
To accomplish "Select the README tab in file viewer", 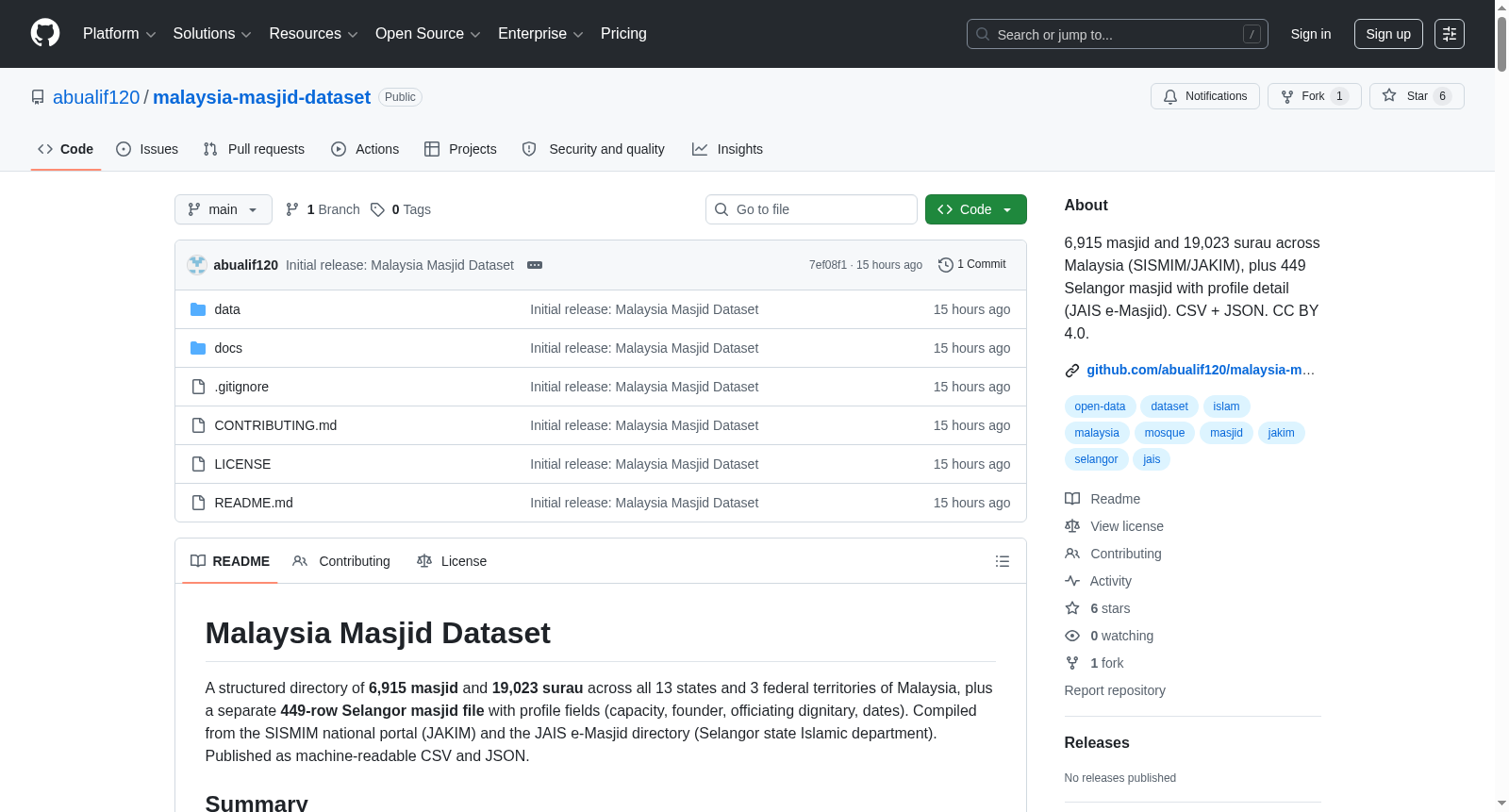I will pyautogui.click(x=230, y=561).
